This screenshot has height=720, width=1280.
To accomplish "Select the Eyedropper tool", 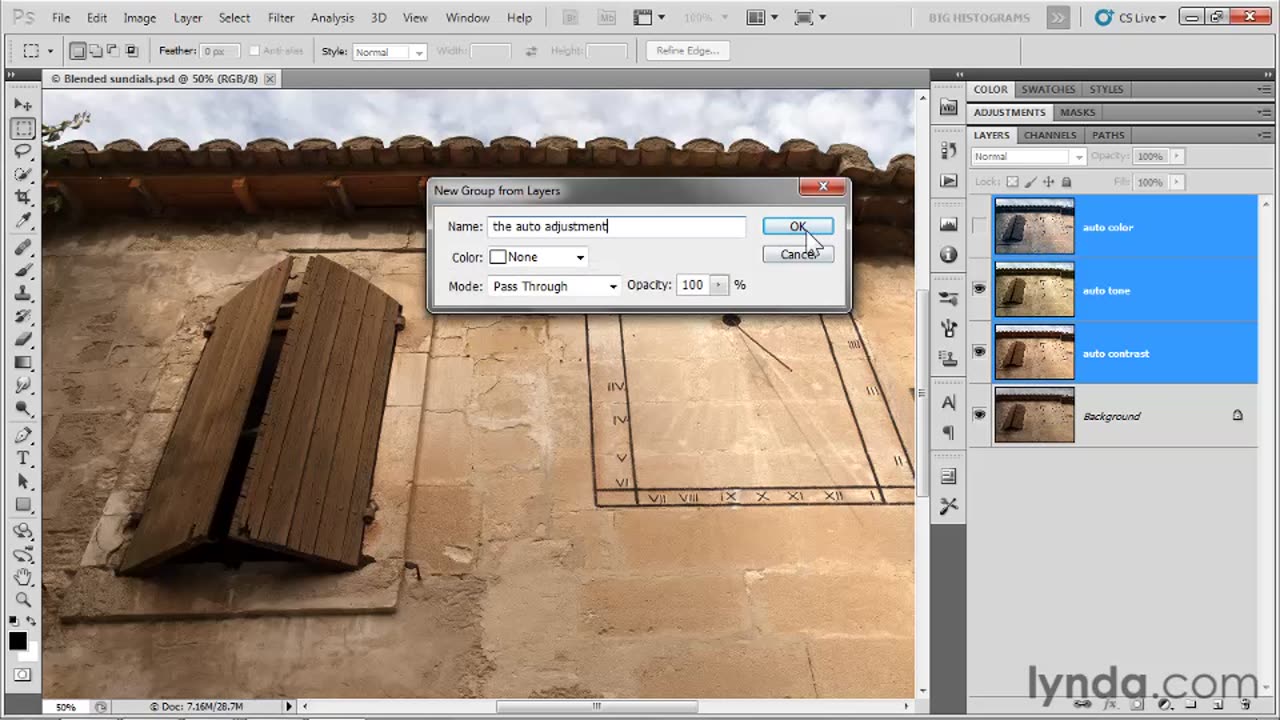I will [x=23, y=220].
